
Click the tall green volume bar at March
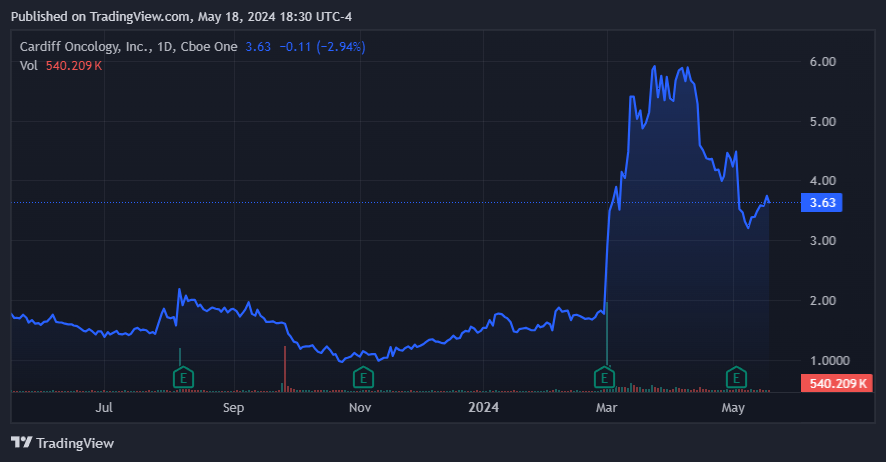[607, 333]
